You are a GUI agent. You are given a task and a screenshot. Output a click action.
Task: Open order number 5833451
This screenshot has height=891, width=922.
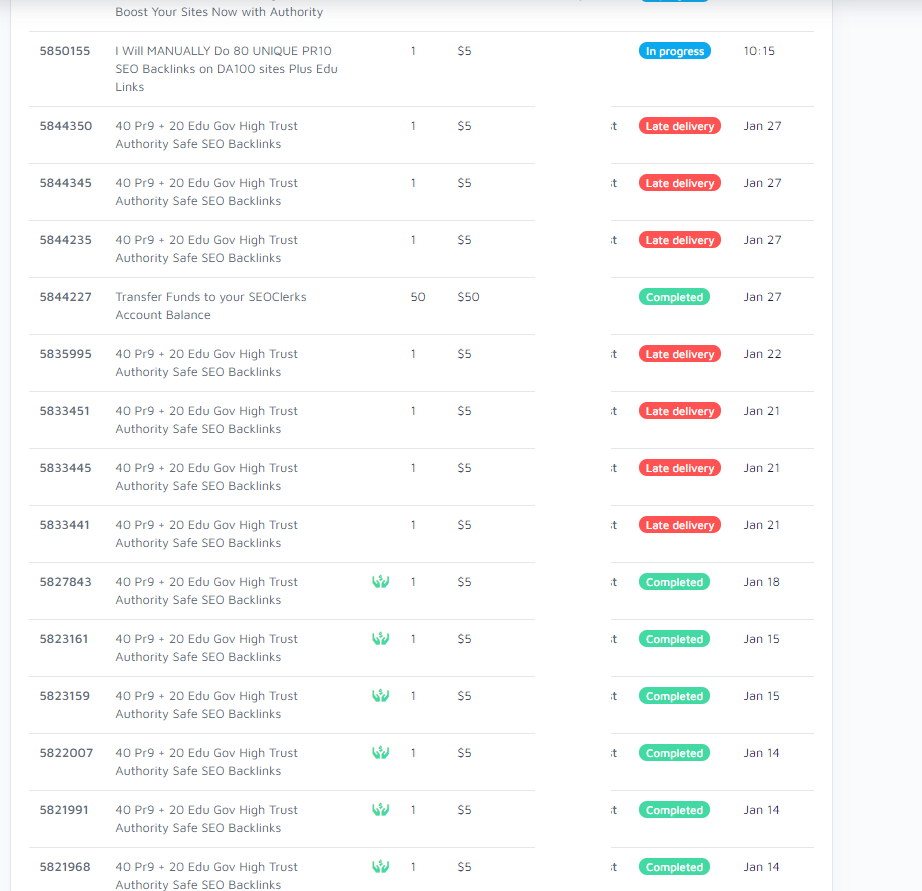point(66,411)
